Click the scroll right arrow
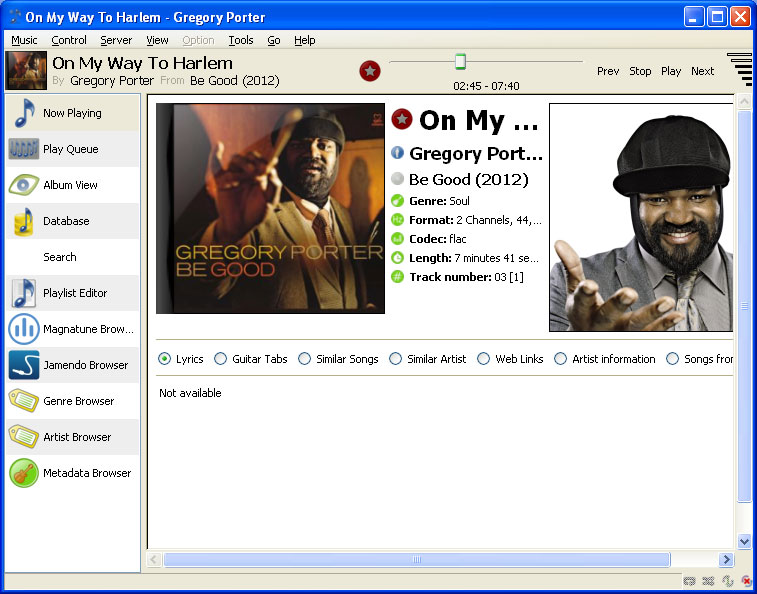This screenshot has height=594, width=757. coord(726,559)
